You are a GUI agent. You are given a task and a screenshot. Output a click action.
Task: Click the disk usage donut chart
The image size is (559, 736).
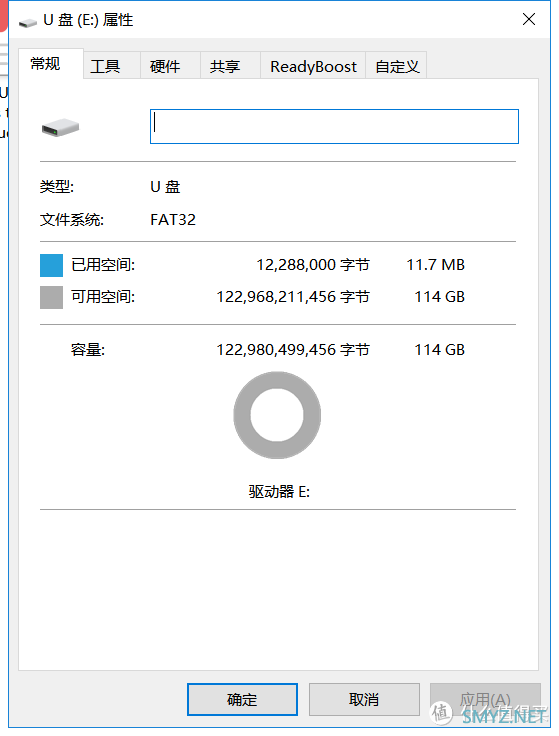click(277, 415)
